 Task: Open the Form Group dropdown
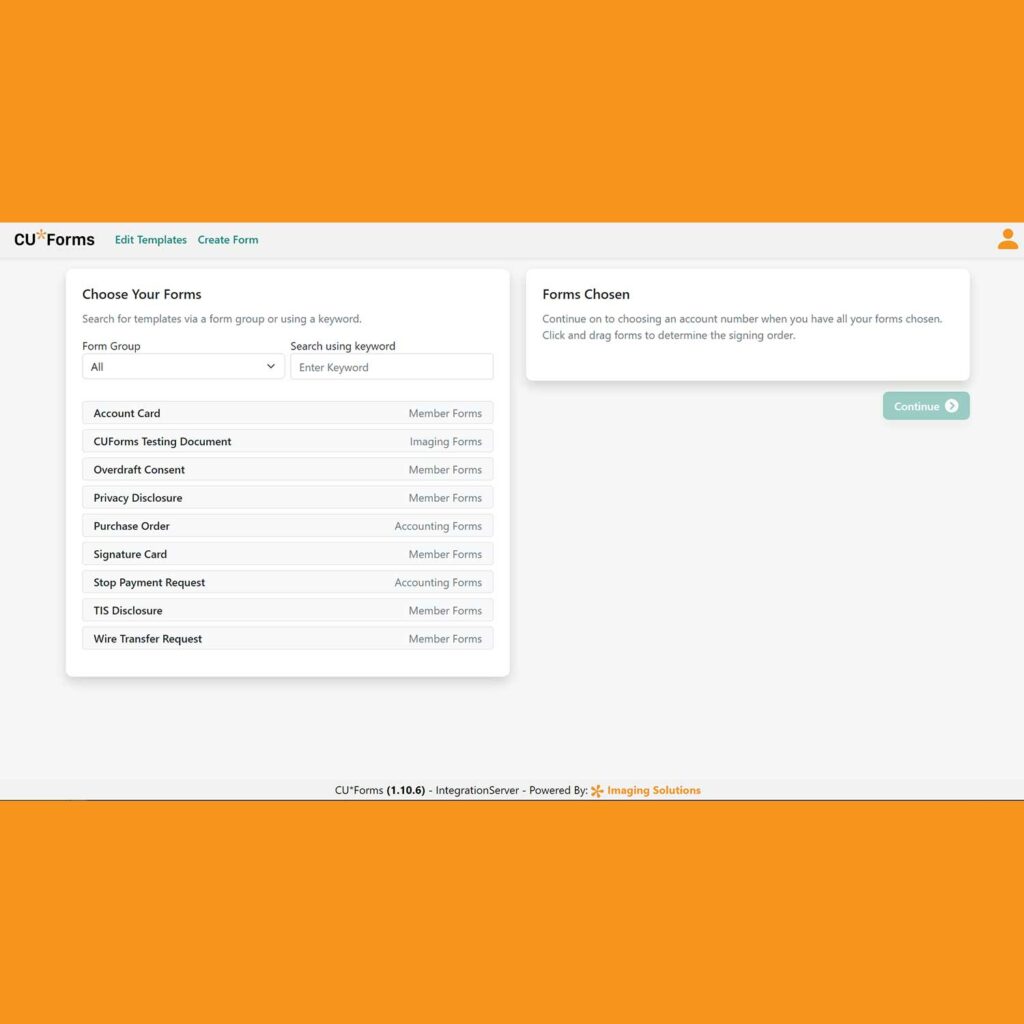(x=183, y=367)
